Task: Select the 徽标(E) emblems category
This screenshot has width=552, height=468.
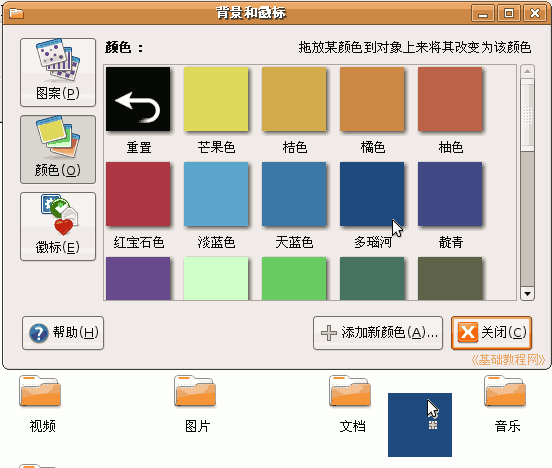Action: point(58,226)
